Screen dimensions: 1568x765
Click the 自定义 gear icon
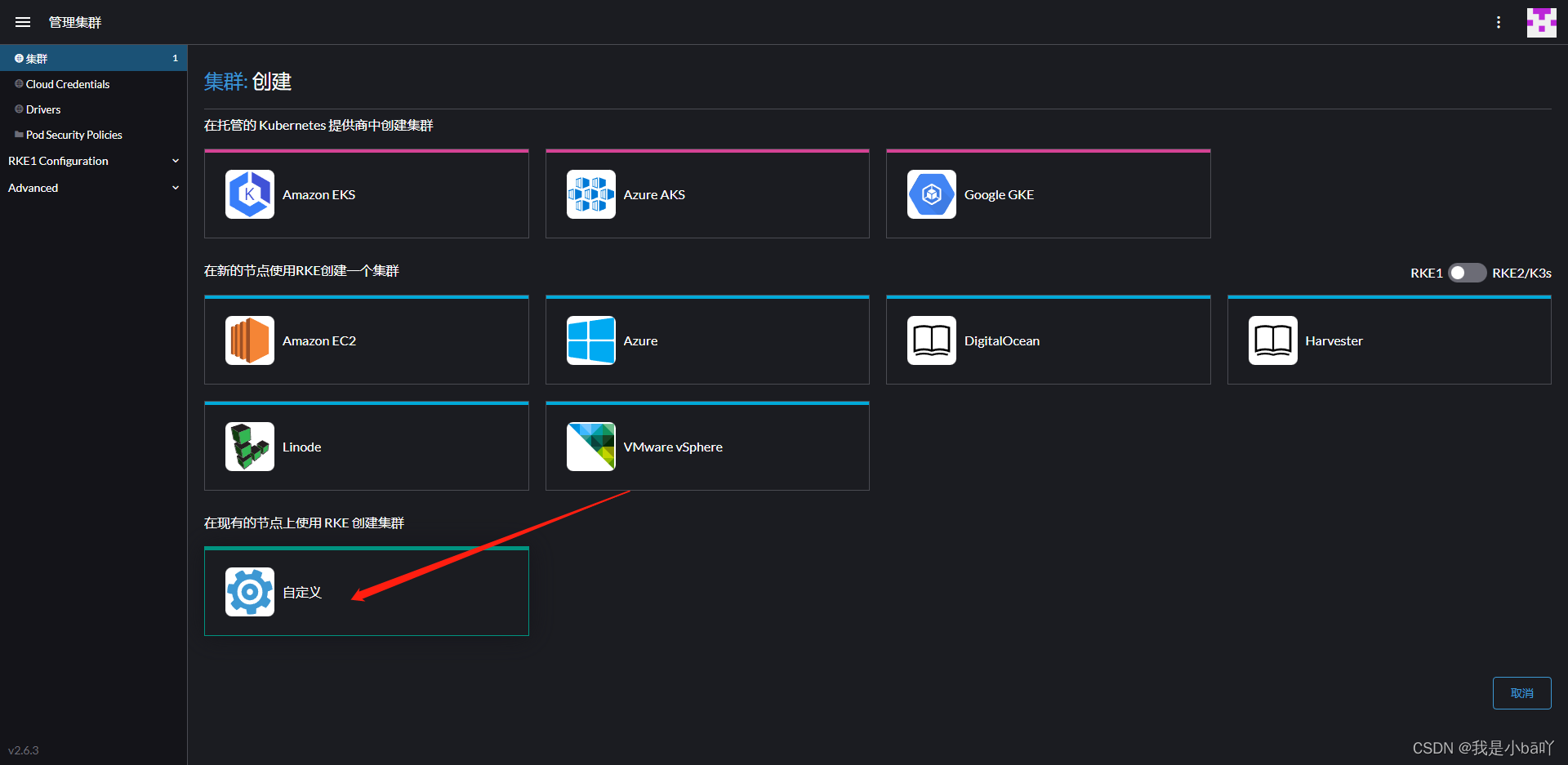pyautogui.click(x=250, y=592)
